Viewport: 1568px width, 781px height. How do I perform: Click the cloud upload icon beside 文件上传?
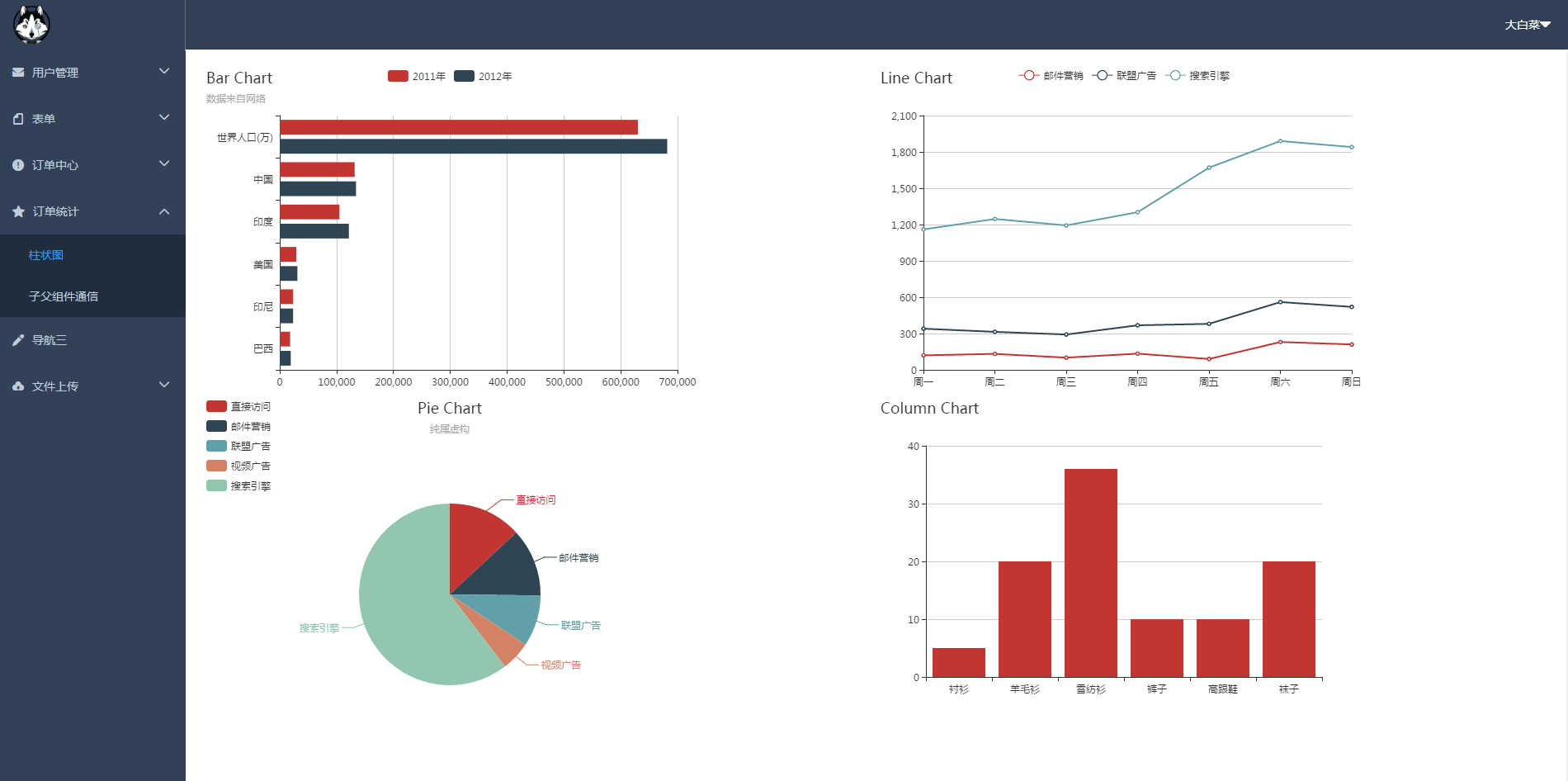click(18, 386)
